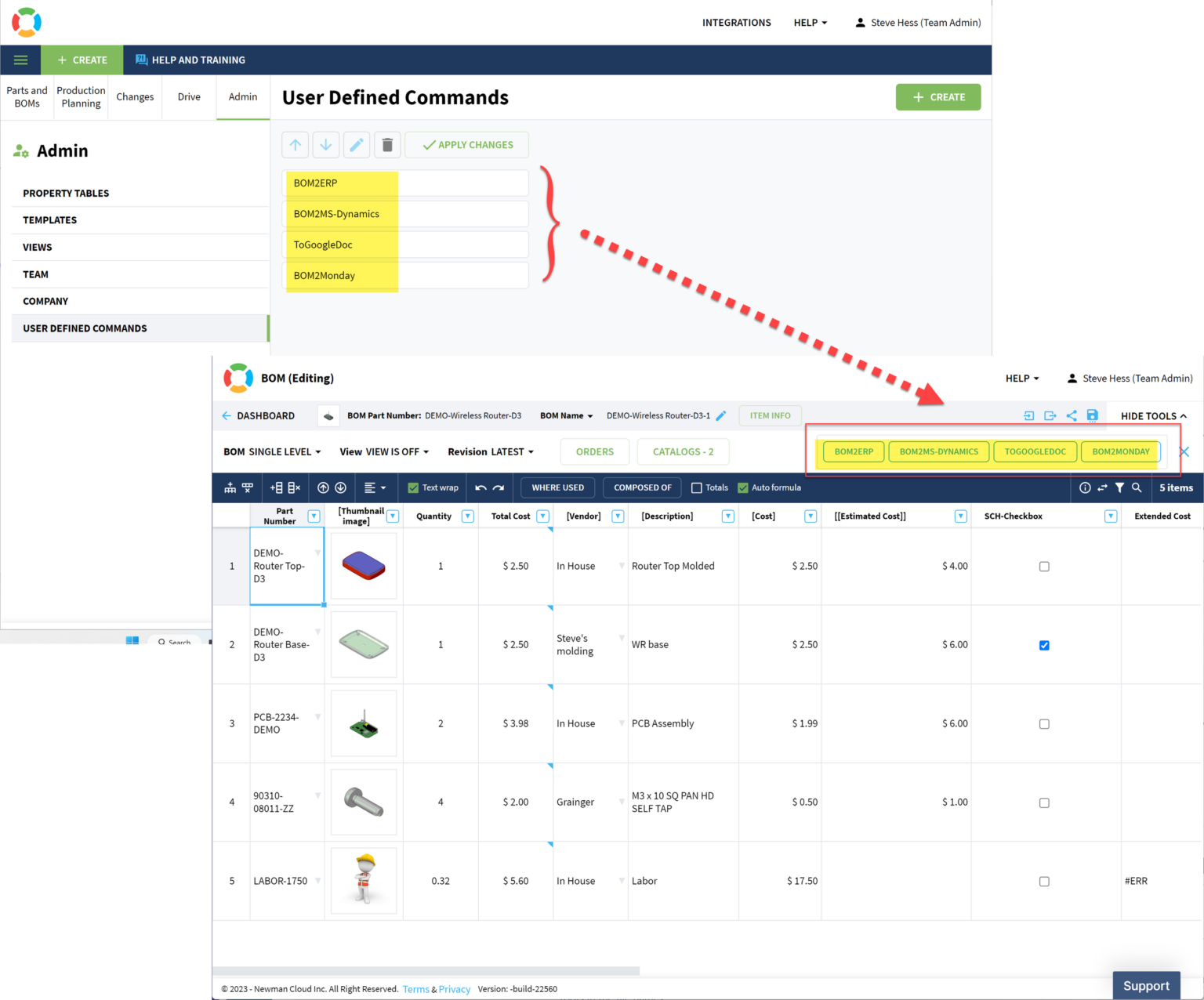Viewport: 1204px width, 1000px height.
Task: Click the export icon in BOM header
Action: coord(1050,416)
